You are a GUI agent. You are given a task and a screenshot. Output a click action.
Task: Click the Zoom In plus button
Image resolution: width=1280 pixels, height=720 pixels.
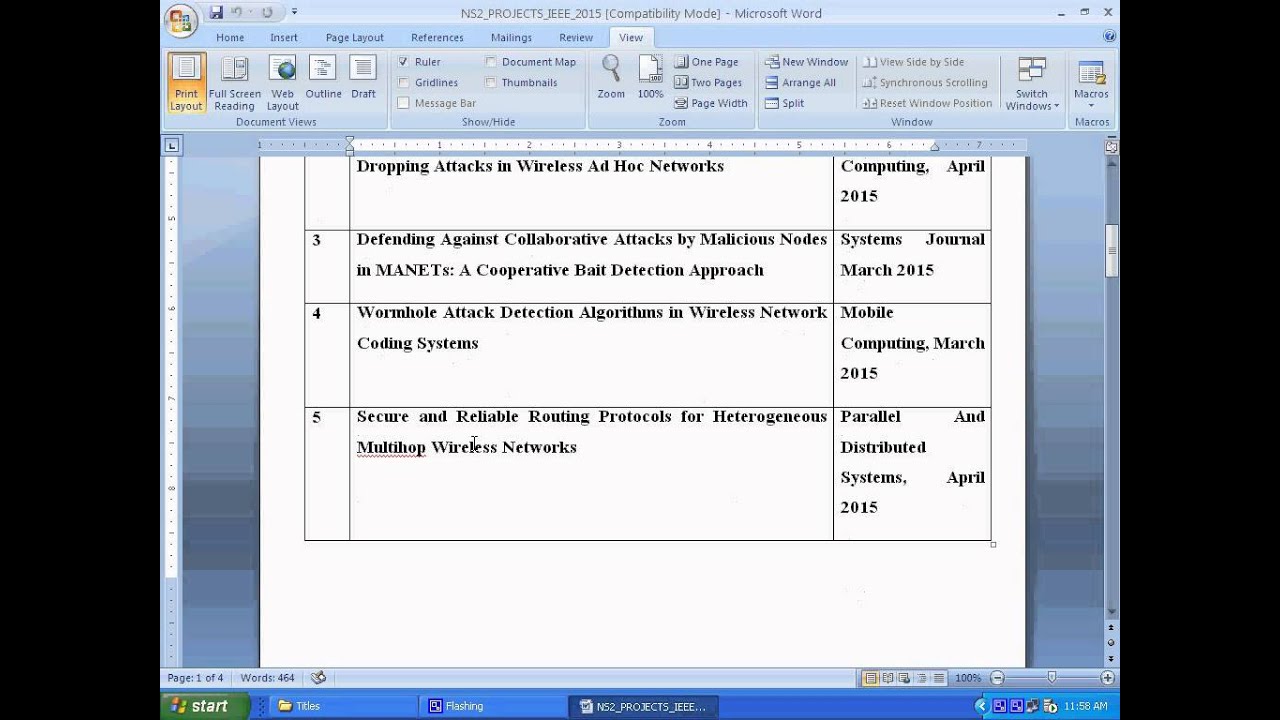(1107, 678)
